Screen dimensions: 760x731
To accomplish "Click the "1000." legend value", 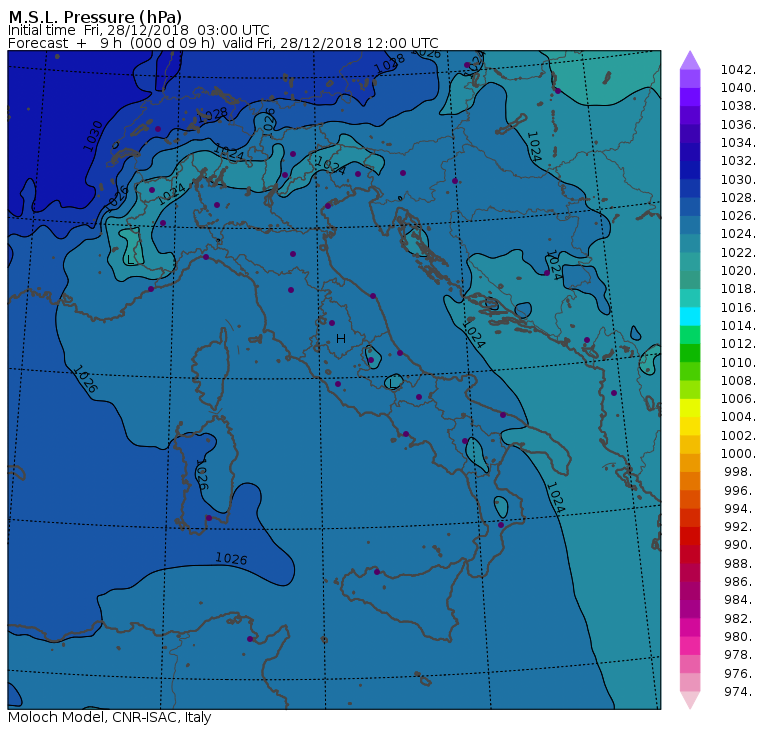I will click(x=738, y=454).
